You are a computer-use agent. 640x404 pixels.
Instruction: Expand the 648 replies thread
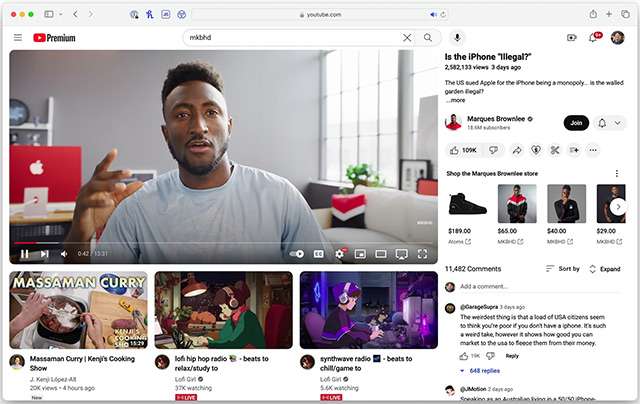click(x=480, y=370)
